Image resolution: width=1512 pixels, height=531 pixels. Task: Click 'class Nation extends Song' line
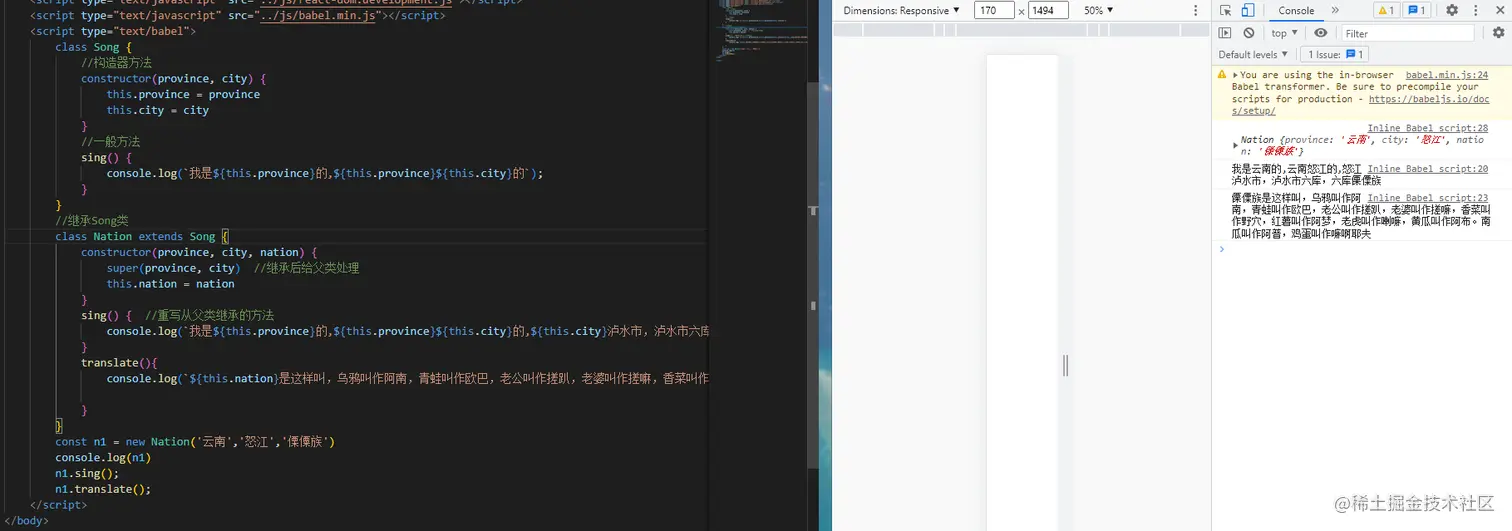tap(142, 236)
